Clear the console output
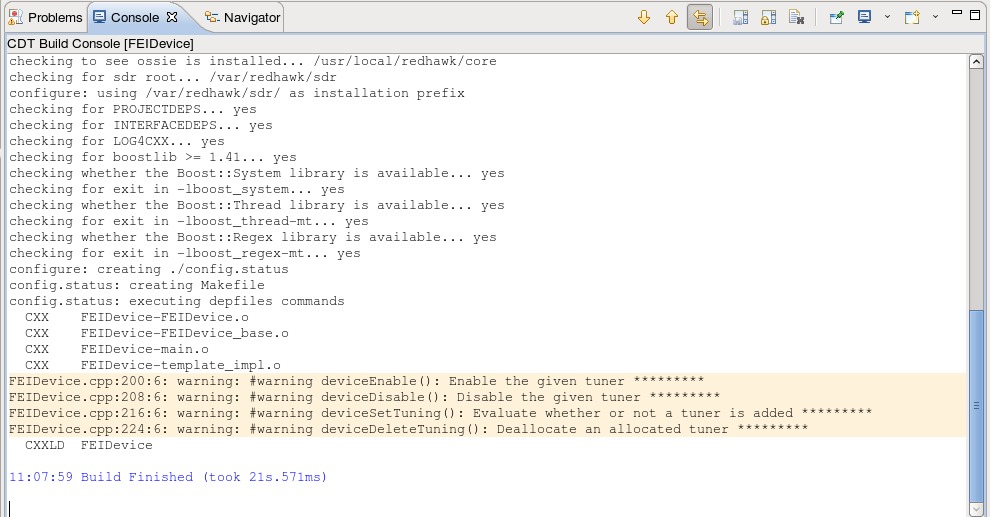990x517 pixels. pyautogui.click(x=797, y=17)
